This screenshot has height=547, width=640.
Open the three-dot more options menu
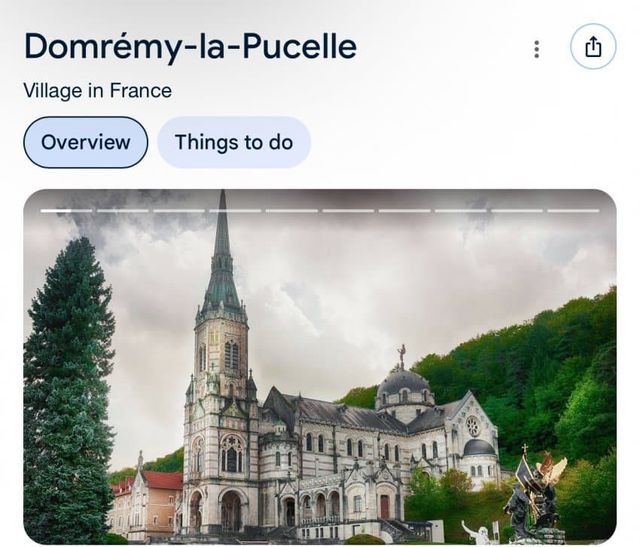pos(537,48)
